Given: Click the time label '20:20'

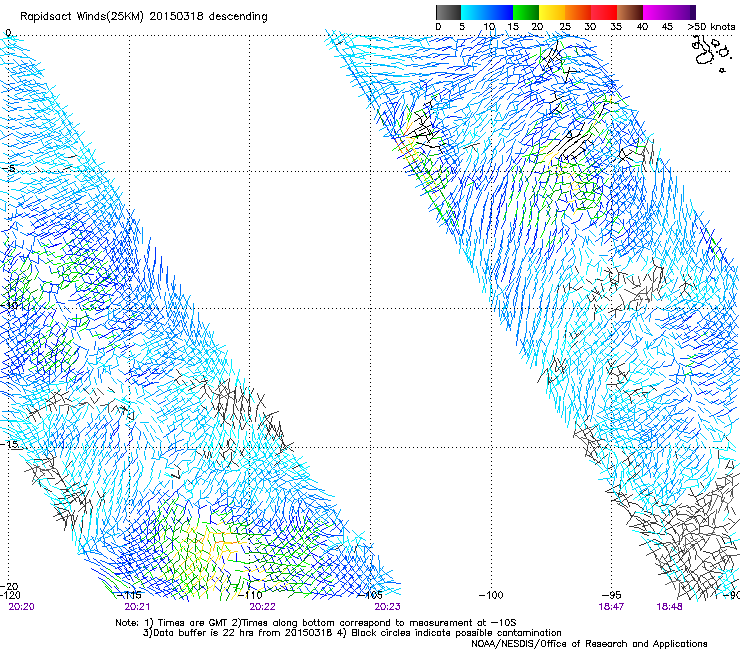Looking at the screenshot, I should tap(22, 607).
